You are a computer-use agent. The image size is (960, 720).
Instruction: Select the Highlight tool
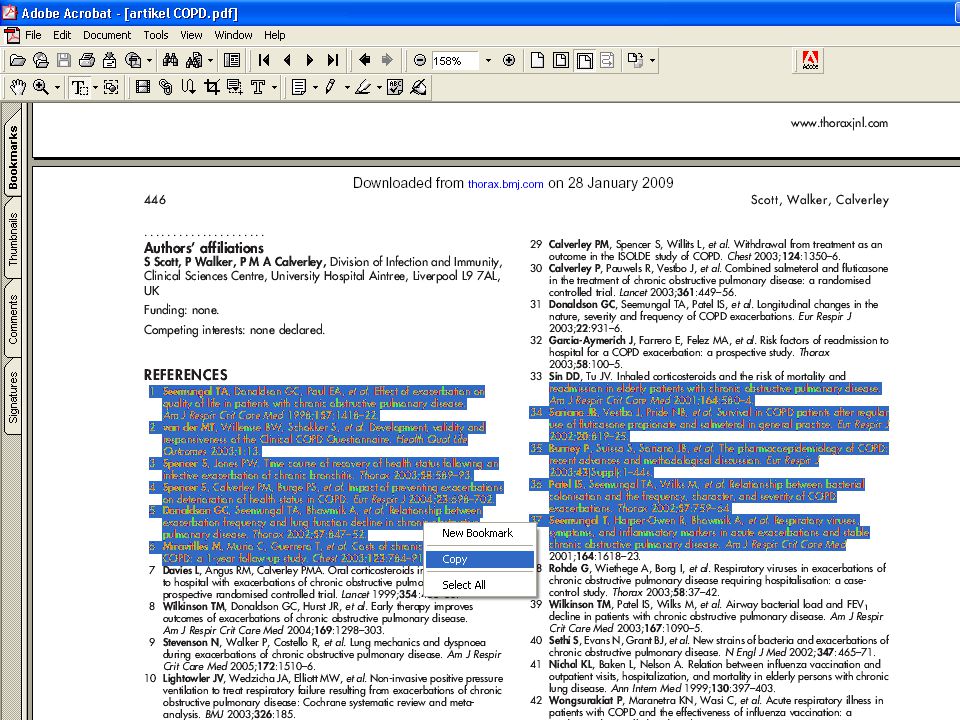(363, 87)
